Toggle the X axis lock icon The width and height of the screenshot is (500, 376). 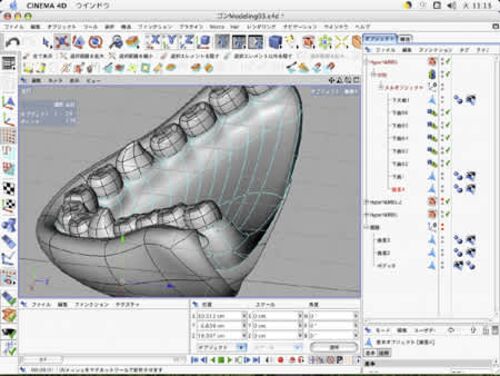[154, 42]
